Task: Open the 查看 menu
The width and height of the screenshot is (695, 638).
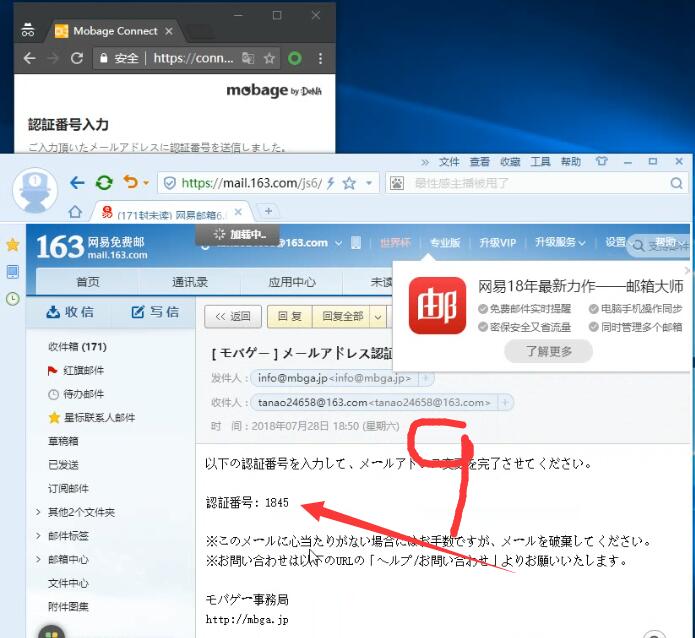Action: (x=480, y=162)
